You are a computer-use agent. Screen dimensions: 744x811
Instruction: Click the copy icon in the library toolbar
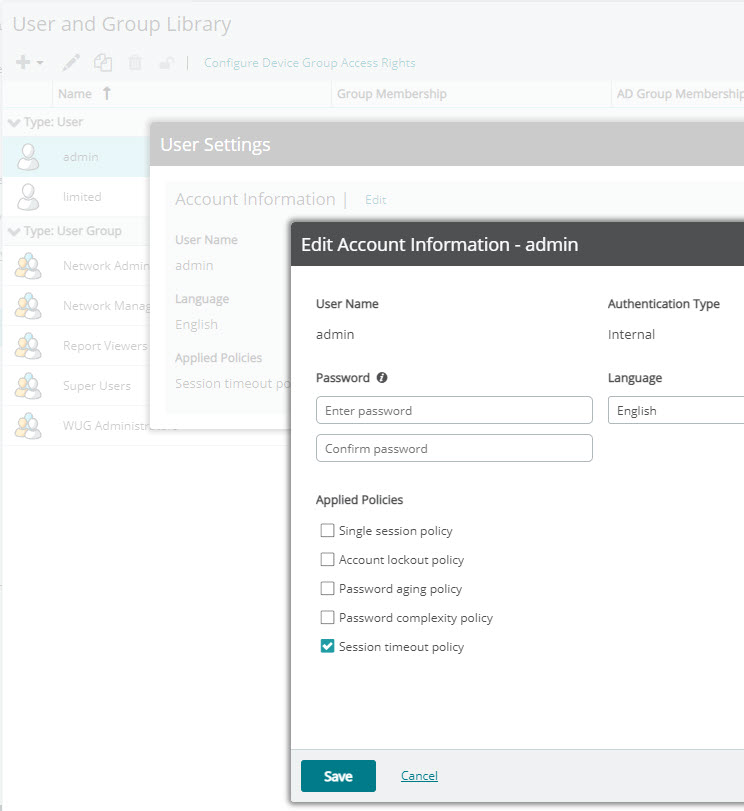[103, 63]
